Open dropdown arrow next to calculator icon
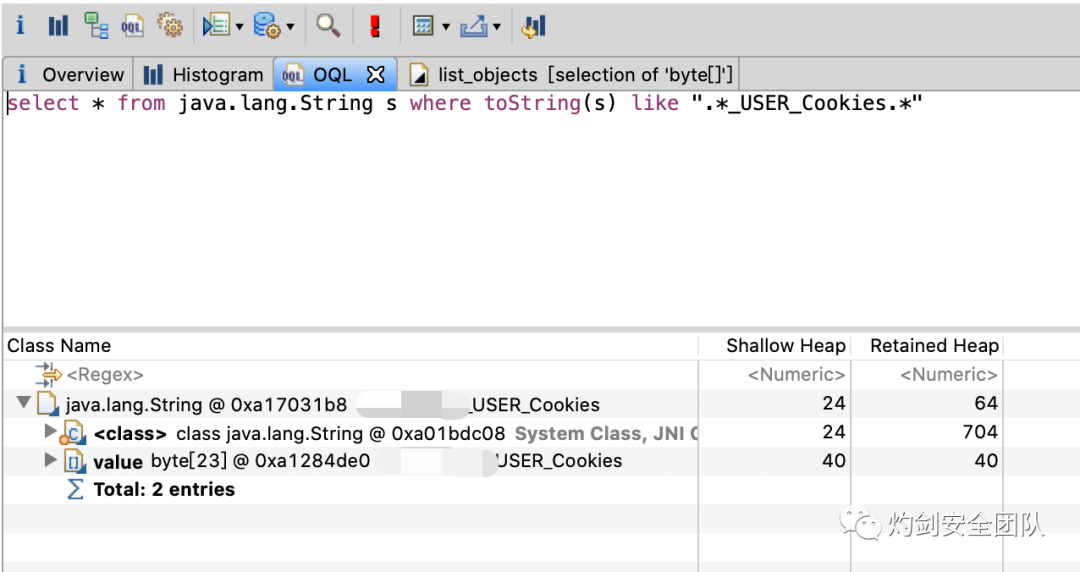 click(x=446, y=27)
